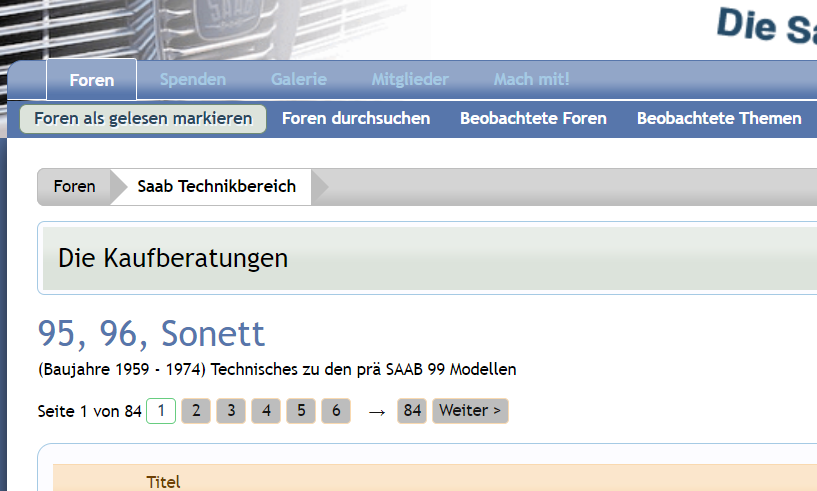Switch to the Galerie tab

click(299, 79)
